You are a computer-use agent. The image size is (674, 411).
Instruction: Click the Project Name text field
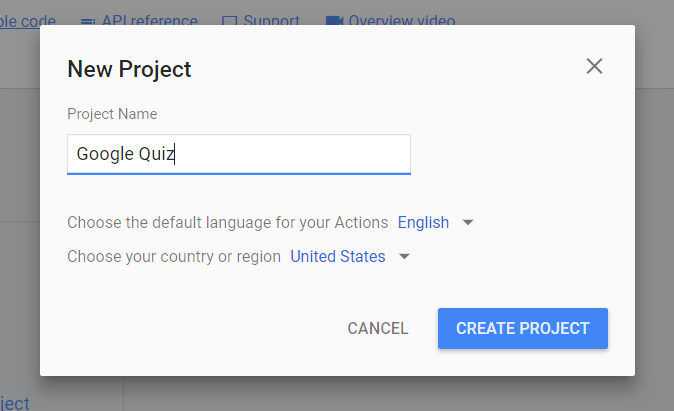pos(239,154)
